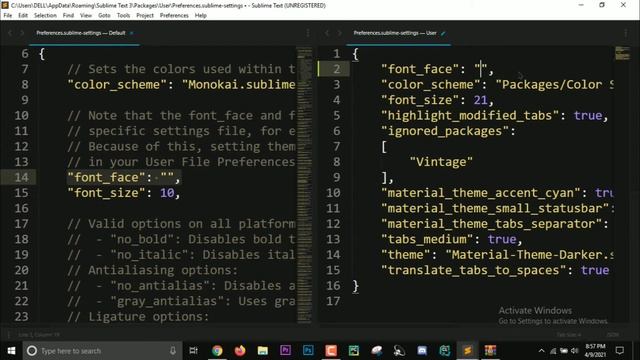Open the File menu
640x360 pixels.
[x=8, y=16]
